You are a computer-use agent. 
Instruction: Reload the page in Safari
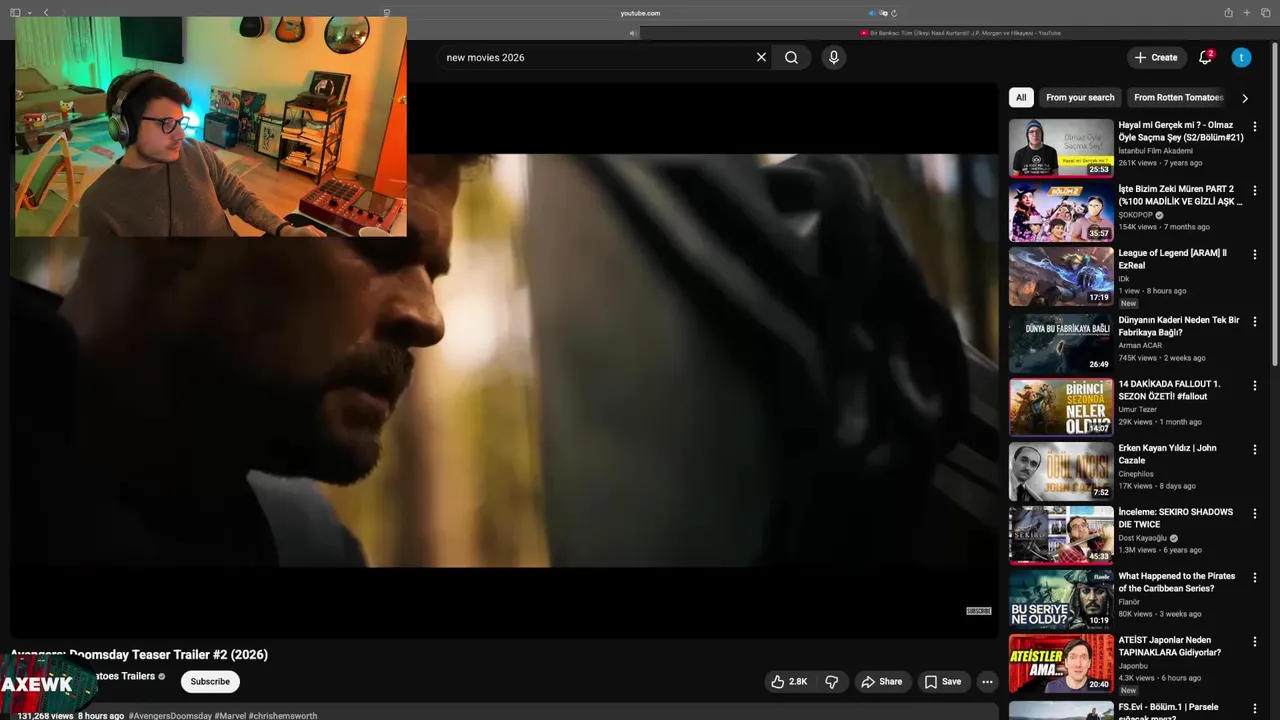point(894,13)
